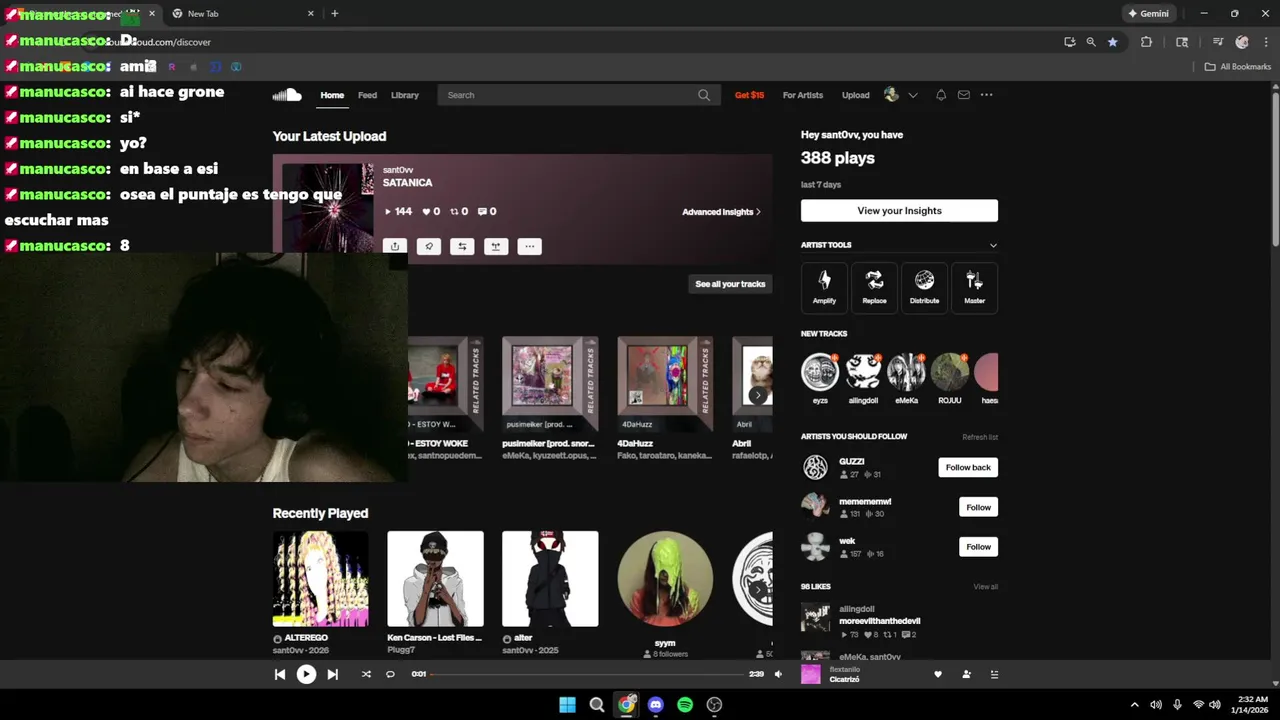The image size is (1280, 720).
Task: Open the Replace artist tool
Action: tap(874, 287)
